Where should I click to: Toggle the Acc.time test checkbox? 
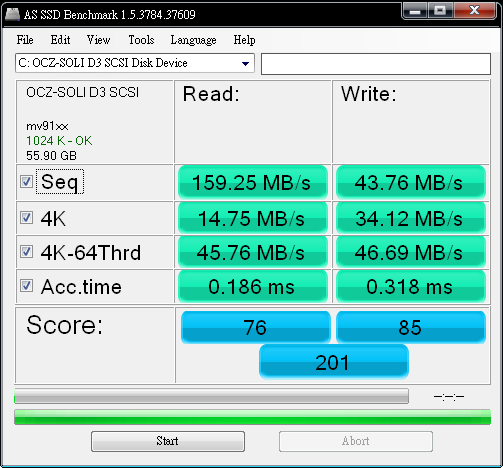point(26,286)
